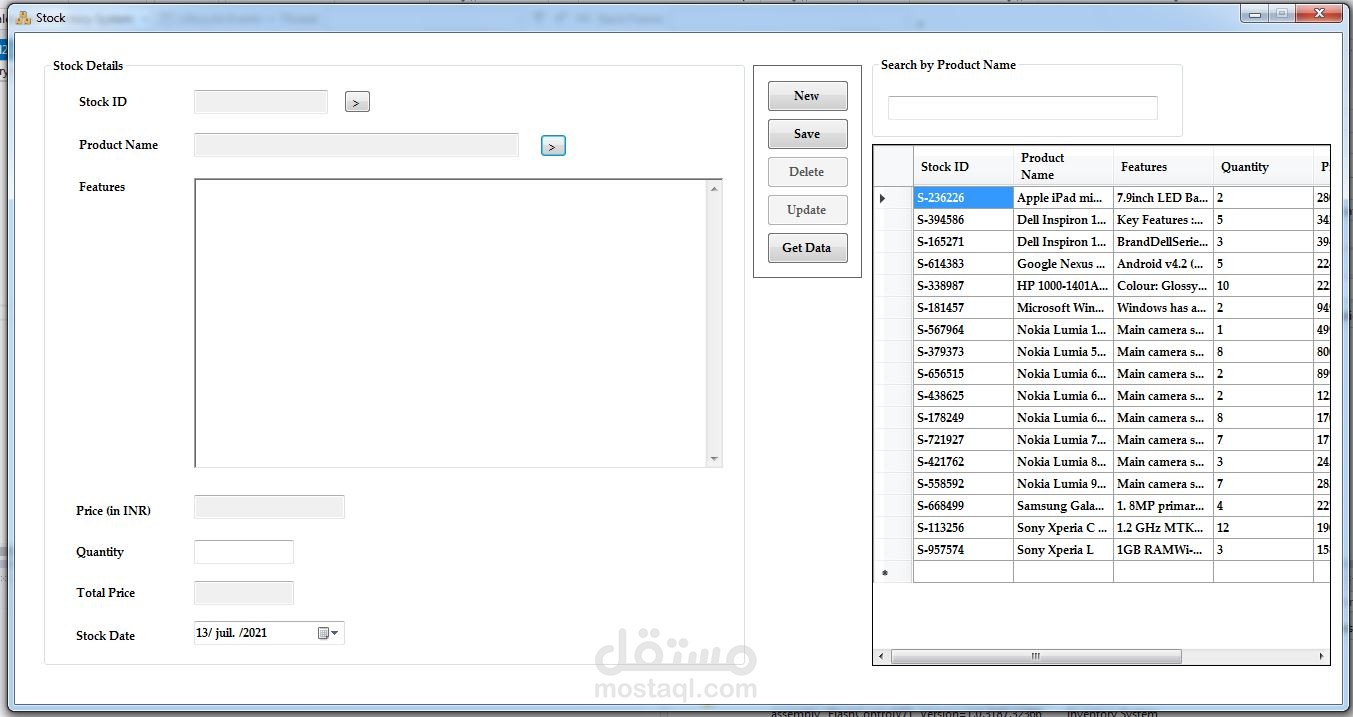Click the Stock Date value 13/ juil. /2021
This screenshot has height=717, width=1353.
click(232, 633)
